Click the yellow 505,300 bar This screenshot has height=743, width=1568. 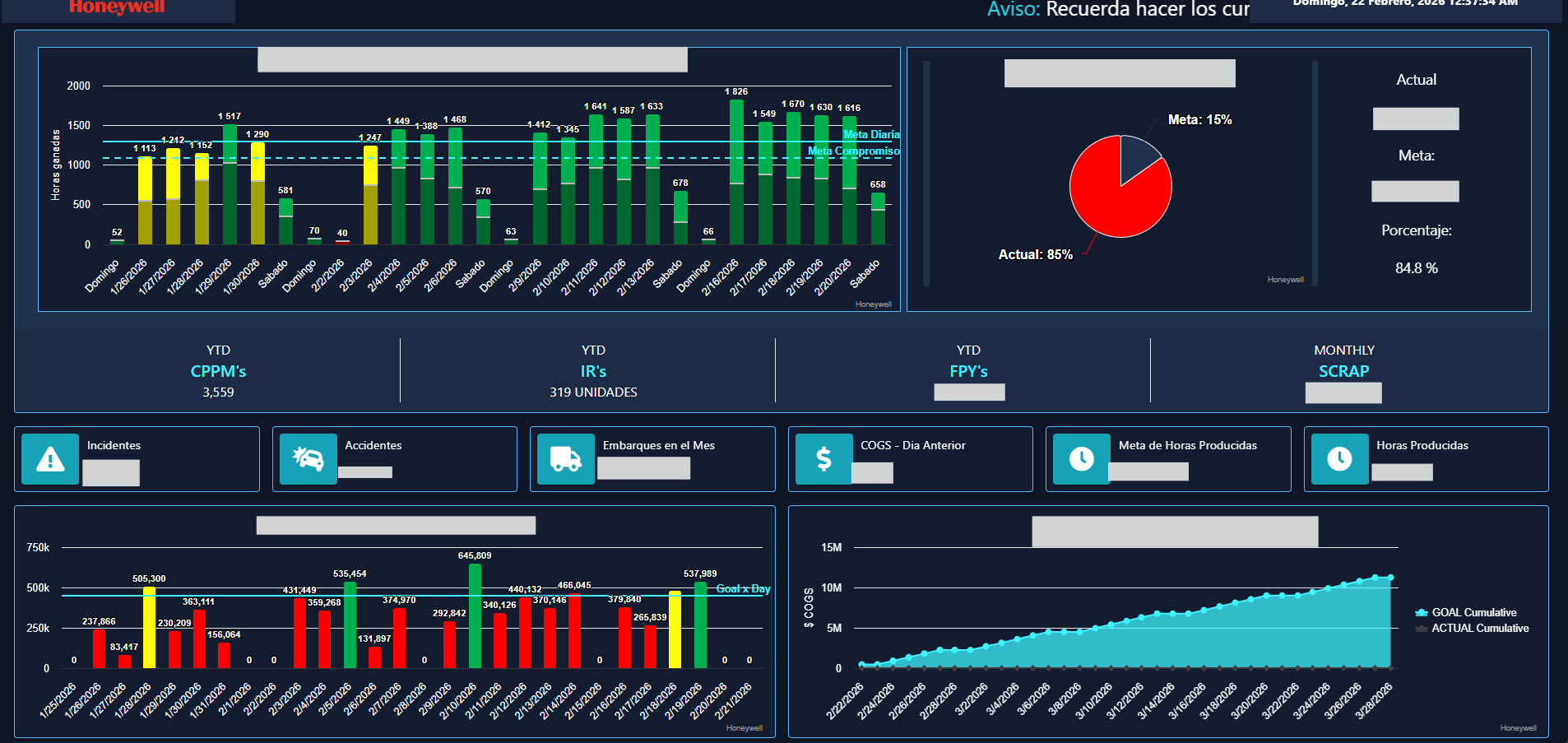(149, 627)
